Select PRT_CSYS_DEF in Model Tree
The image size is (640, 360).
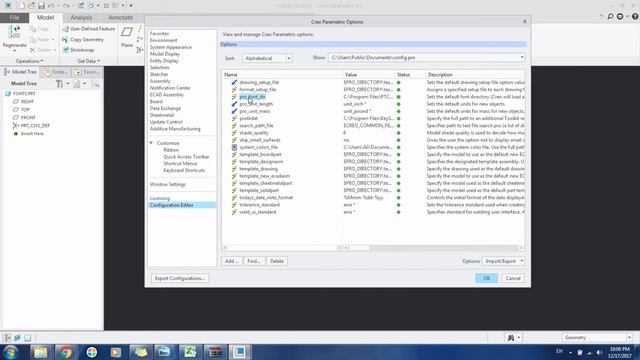pyautogui.click(x=35, y=125)
